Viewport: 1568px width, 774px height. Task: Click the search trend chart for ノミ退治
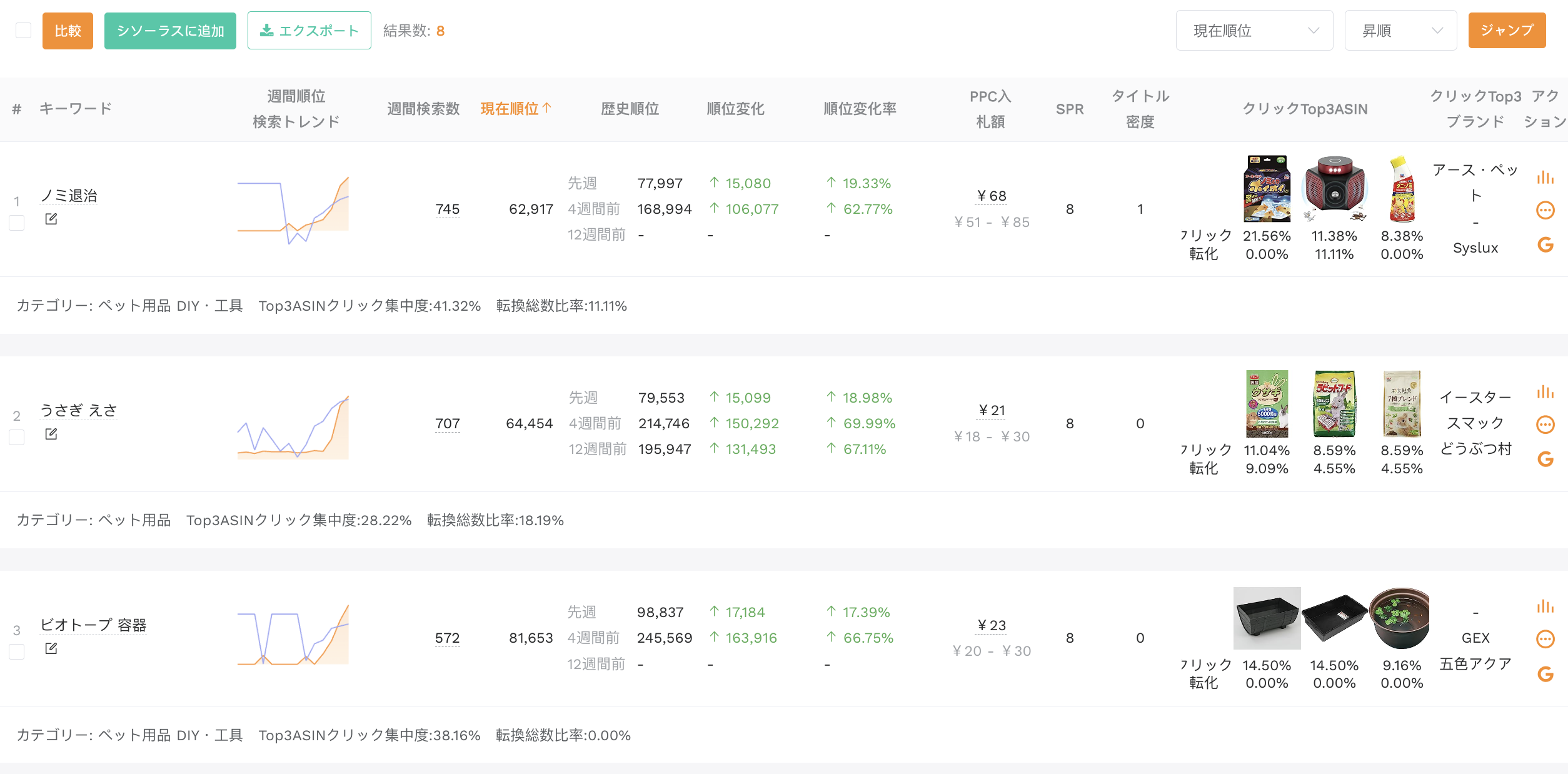tap(293, 209)
